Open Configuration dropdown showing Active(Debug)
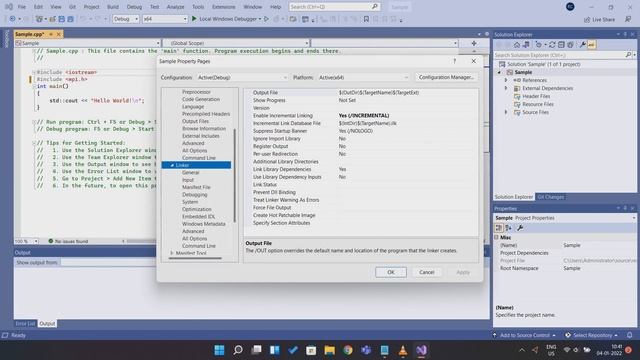The height and width of the screenshot is (360, 640). pyautogui.click(x=242, y=78)
